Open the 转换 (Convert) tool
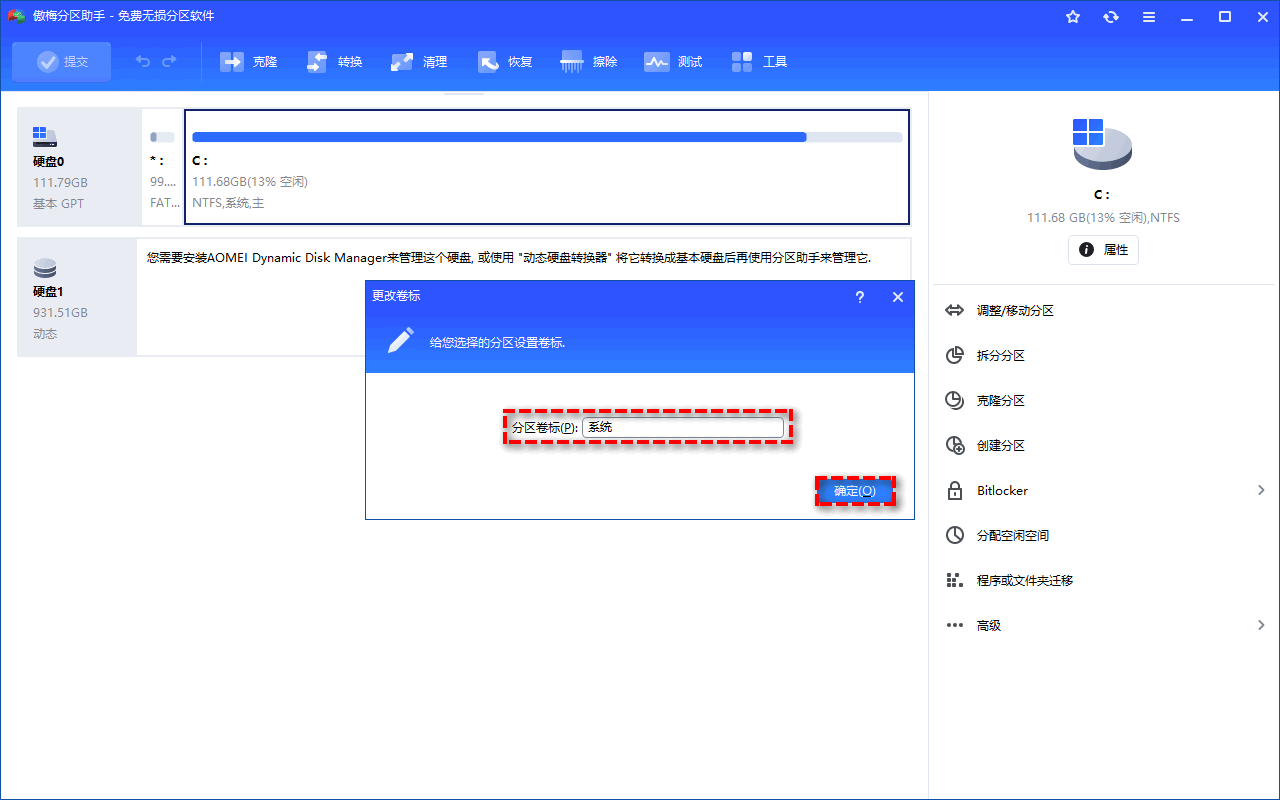The height and width of the screenshot is (800, 1280). point(318,62)
